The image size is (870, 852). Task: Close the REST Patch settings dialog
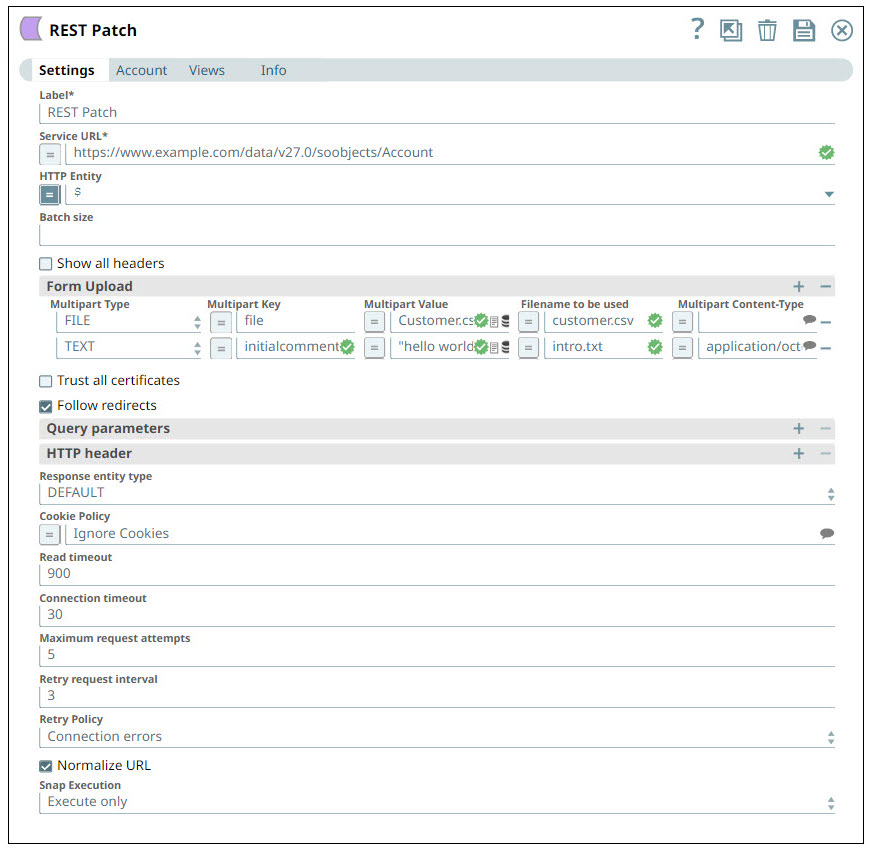[842, 30]
